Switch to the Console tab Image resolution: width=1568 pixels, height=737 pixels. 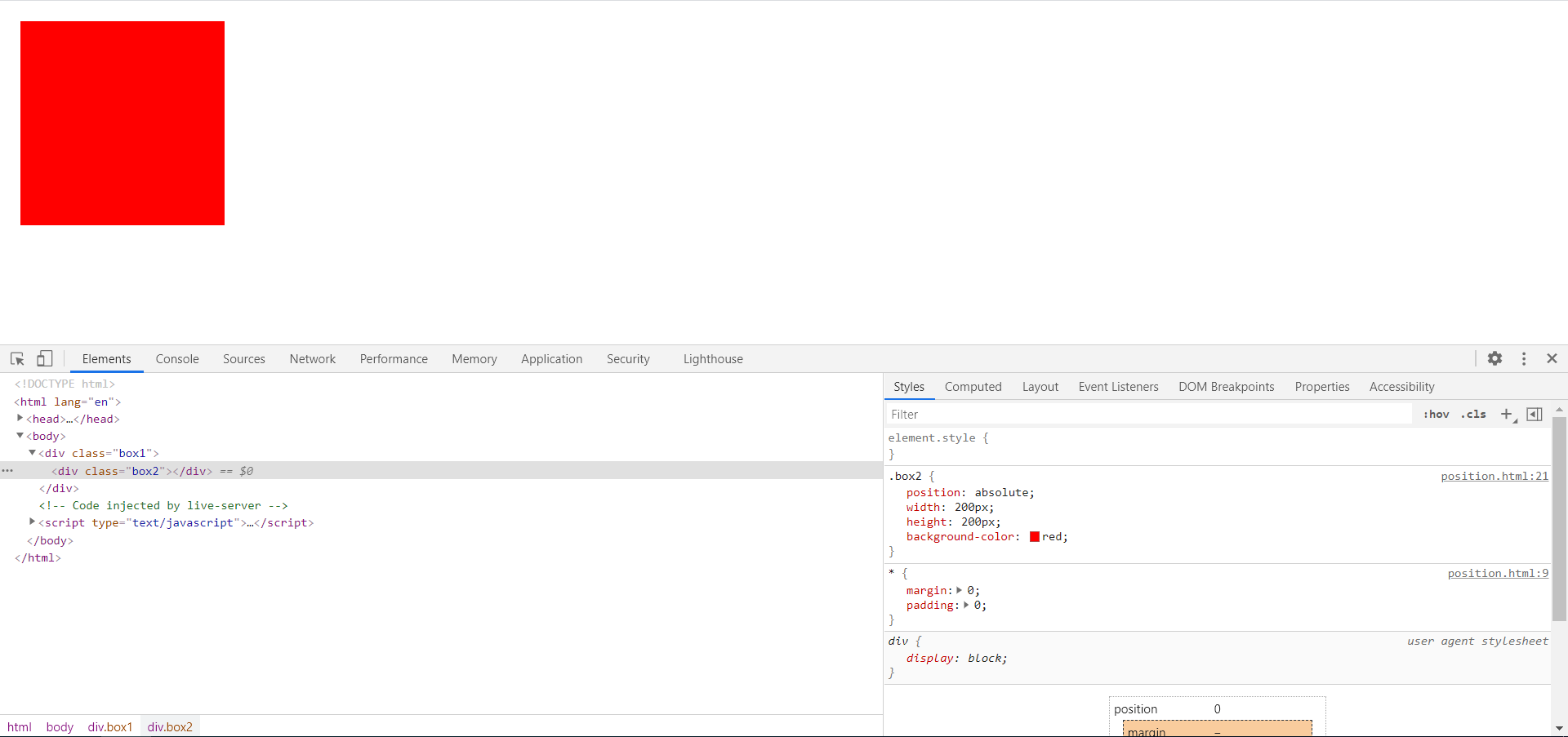(177, 359)
